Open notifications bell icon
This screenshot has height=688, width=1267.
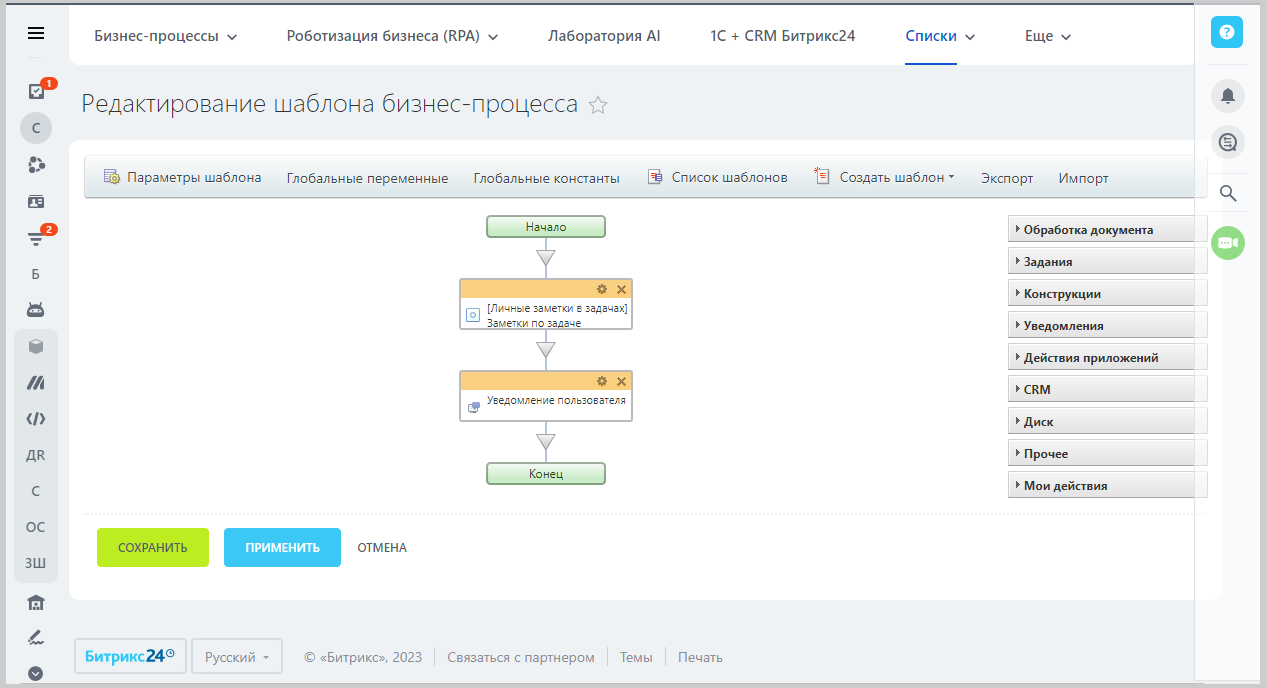click(x=1227, y=96)
